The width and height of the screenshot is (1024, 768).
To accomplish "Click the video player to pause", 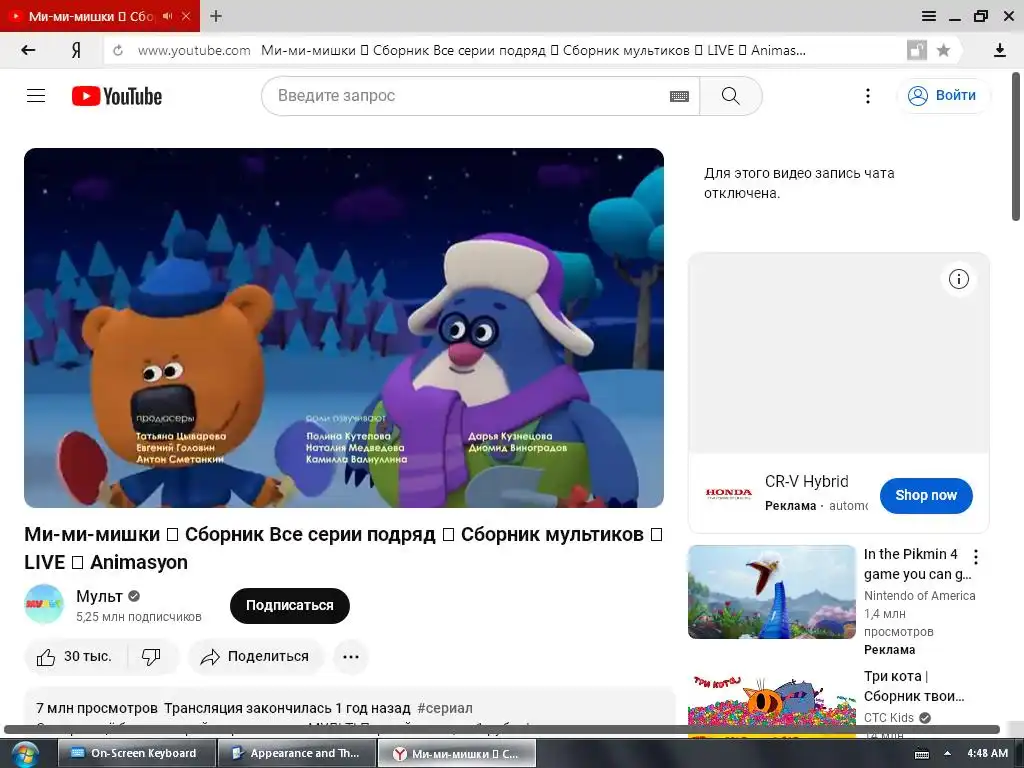I will [344, 328].
